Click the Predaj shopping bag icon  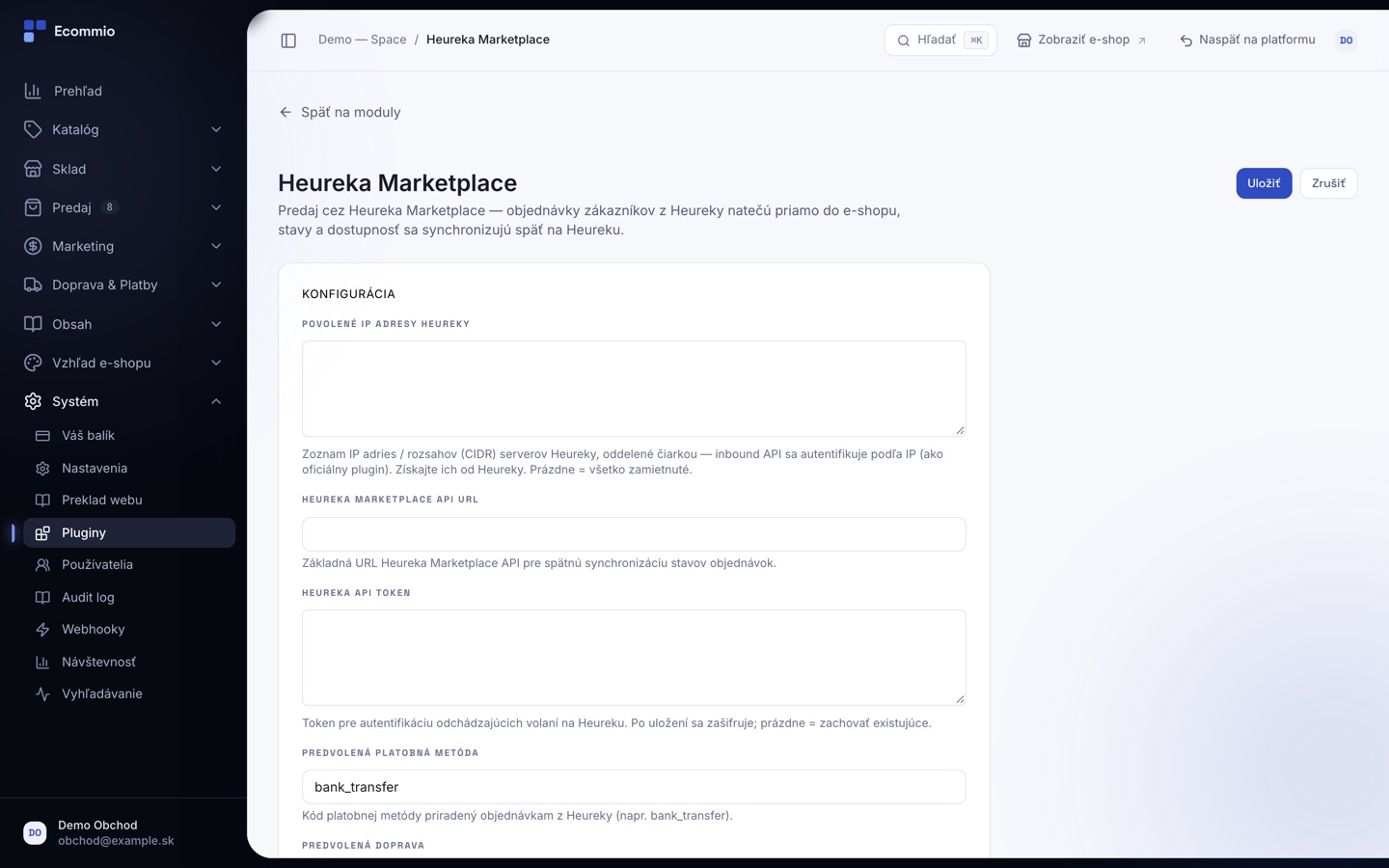33,207
